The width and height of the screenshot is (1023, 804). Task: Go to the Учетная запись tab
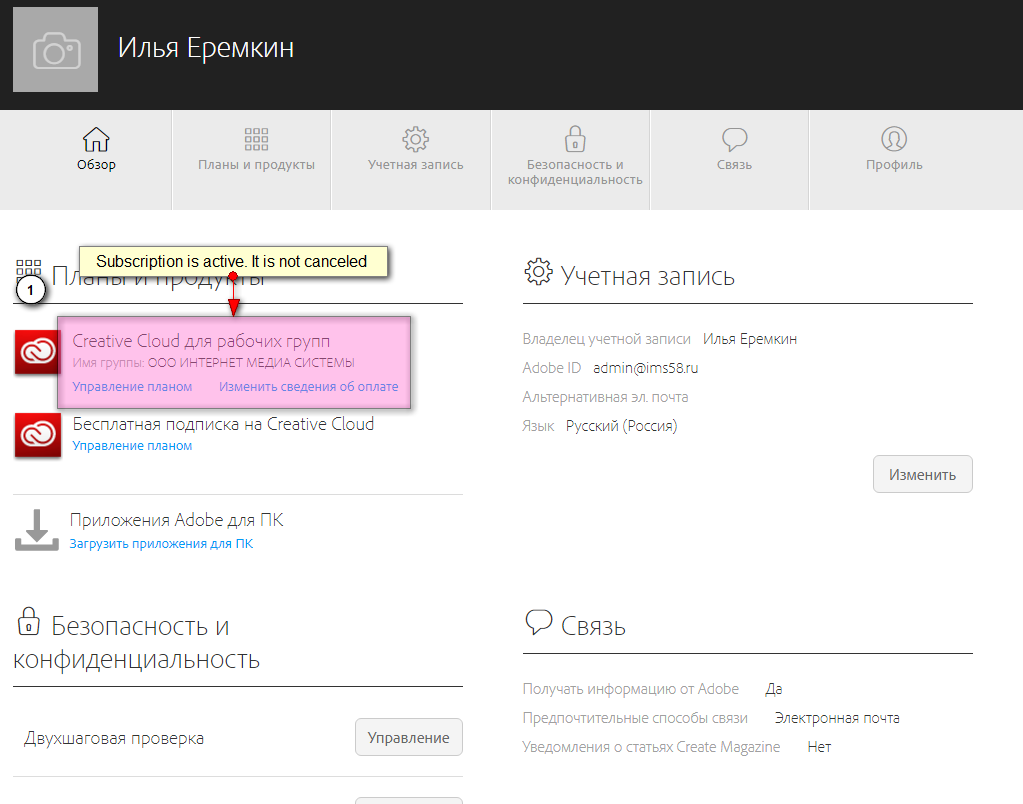pos(415,149)
